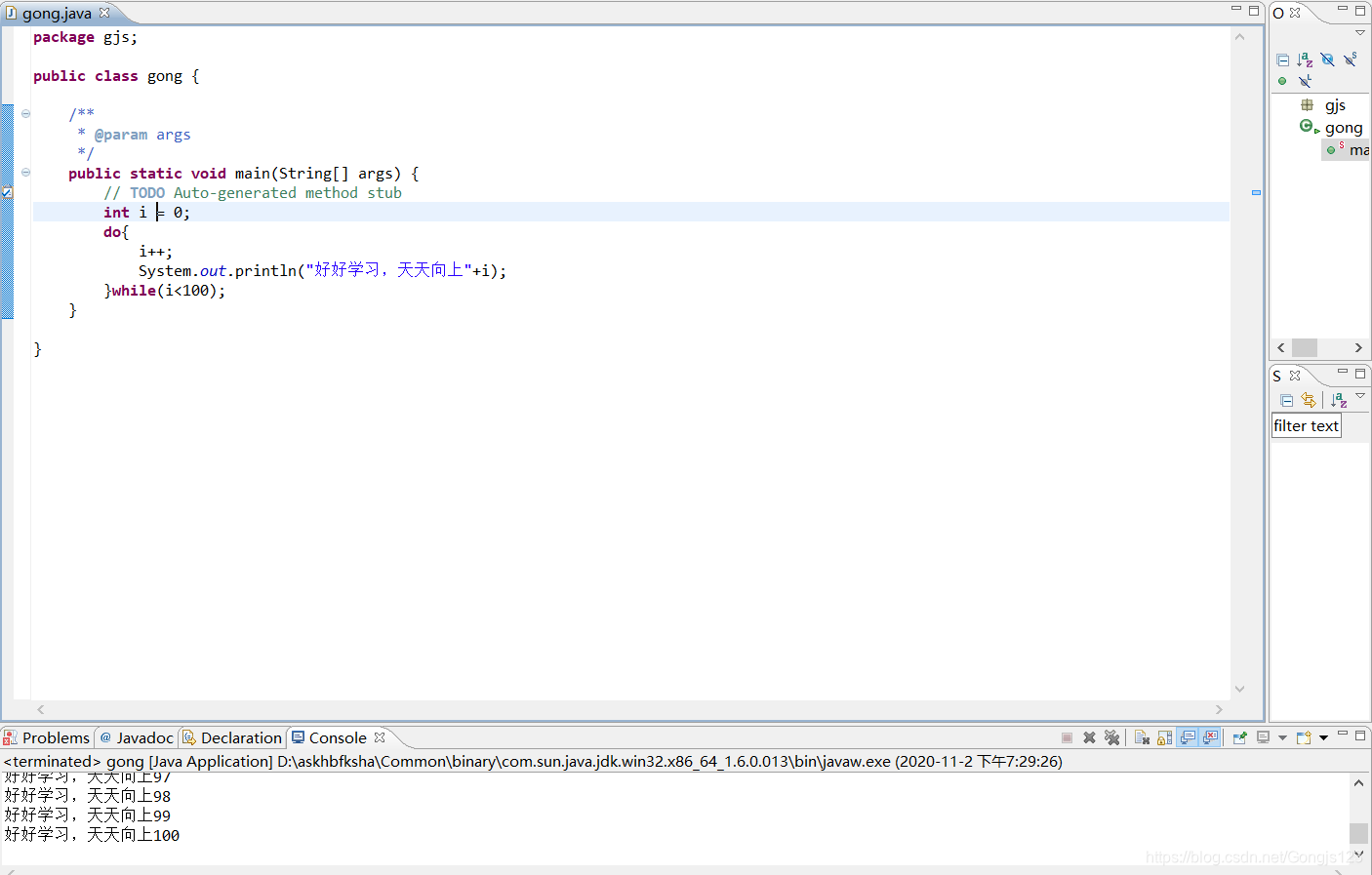This screenshot has width=1372, height=875.
Task: Remove the terminated launch from Console
Action: click(1089, 738)
